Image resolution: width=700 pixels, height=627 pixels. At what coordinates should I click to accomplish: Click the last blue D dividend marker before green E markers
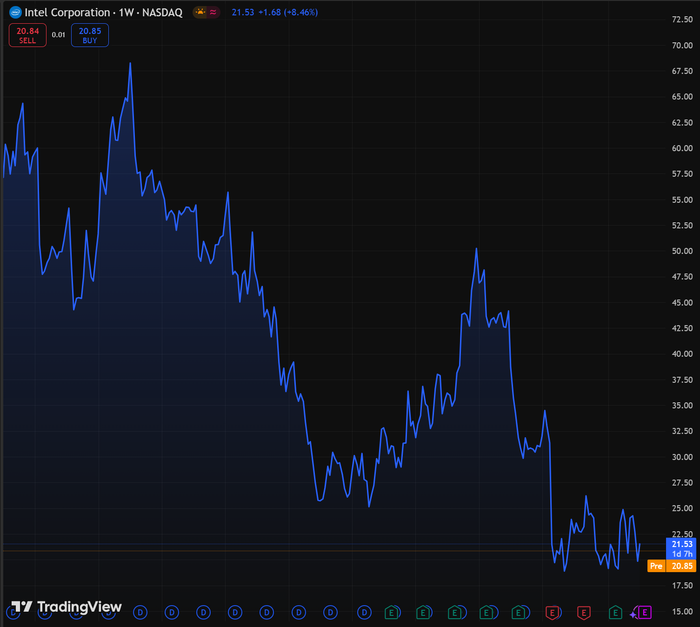[364, 613]
